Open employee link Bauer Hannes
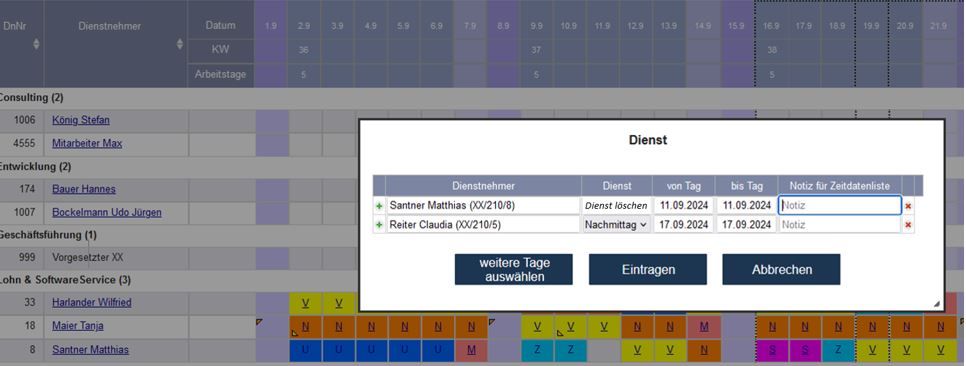Viewport: 966px width, 366px height. coord(84,189)
